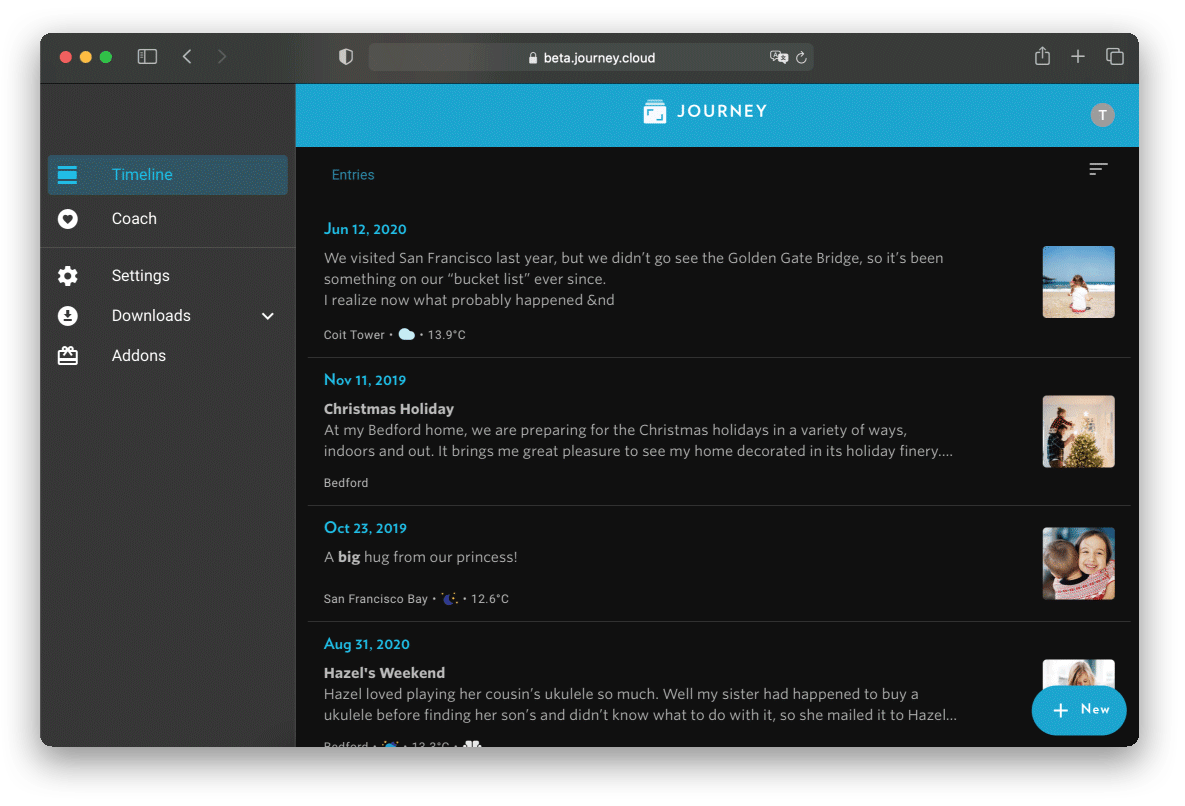Viewport: 1185px width, 806px height.
Task: Go back with browser back arrow
Action: point(187,57)
